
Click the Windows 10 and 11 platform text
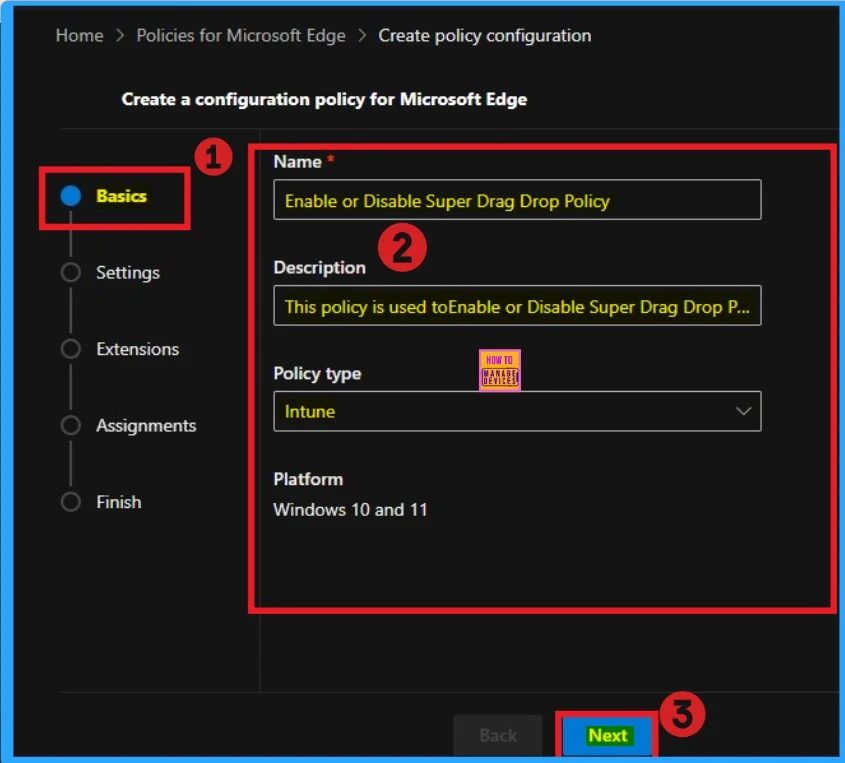350,510
